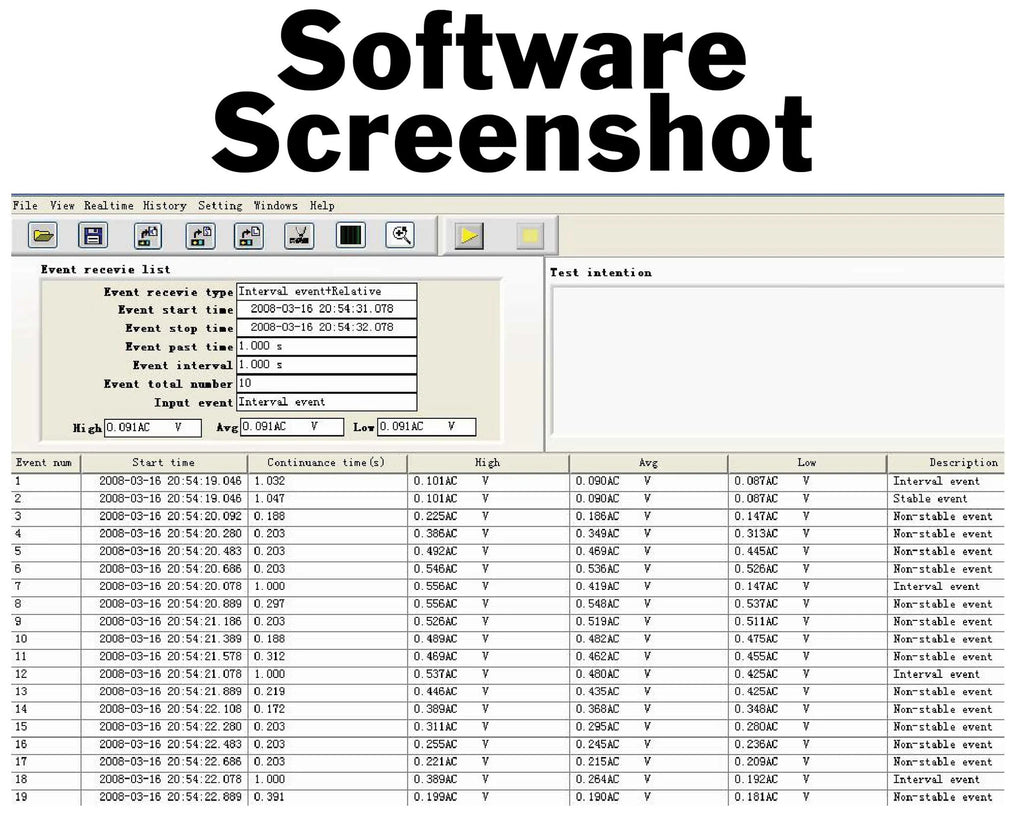Click the Continuance time(s) column header

(x=326, y=463)
